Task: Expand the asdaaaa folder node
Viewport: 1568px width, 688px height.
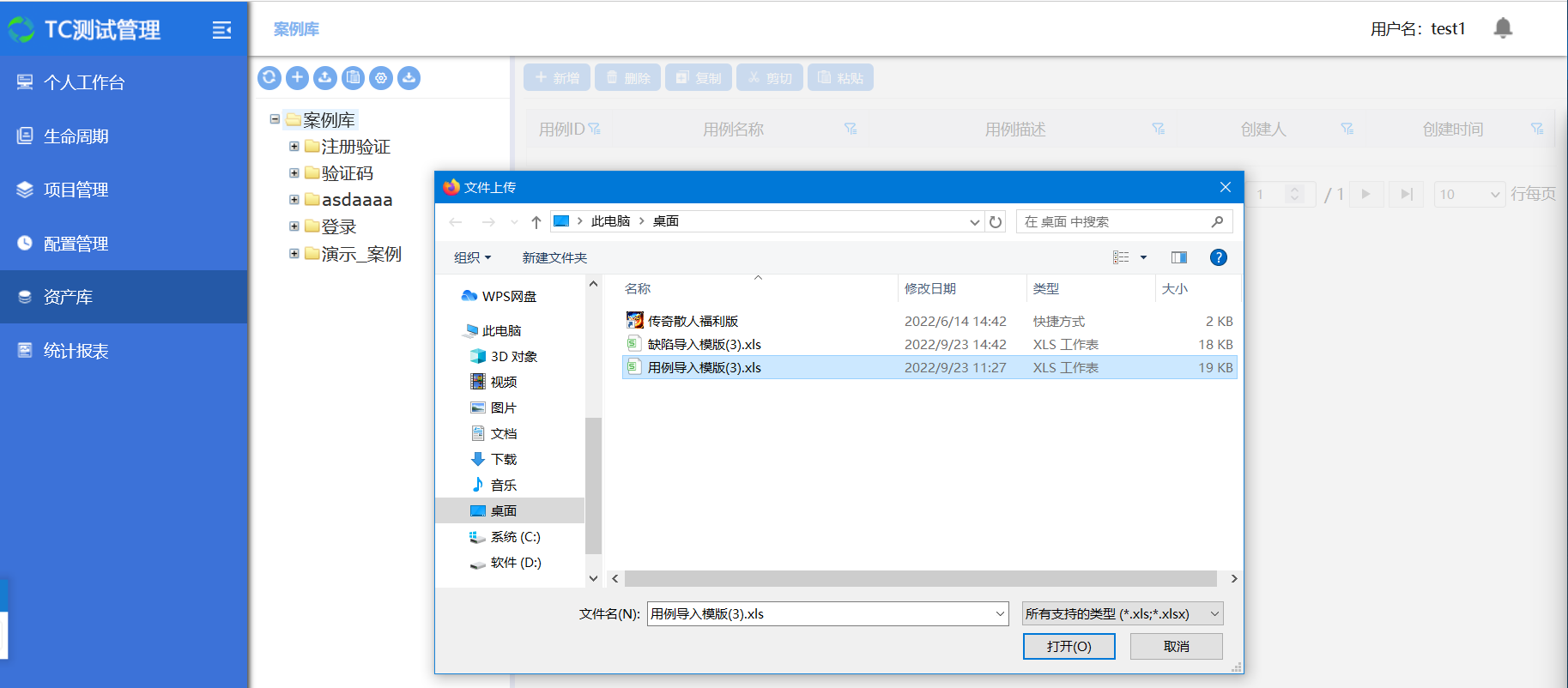Action: (x=294, y=200)
